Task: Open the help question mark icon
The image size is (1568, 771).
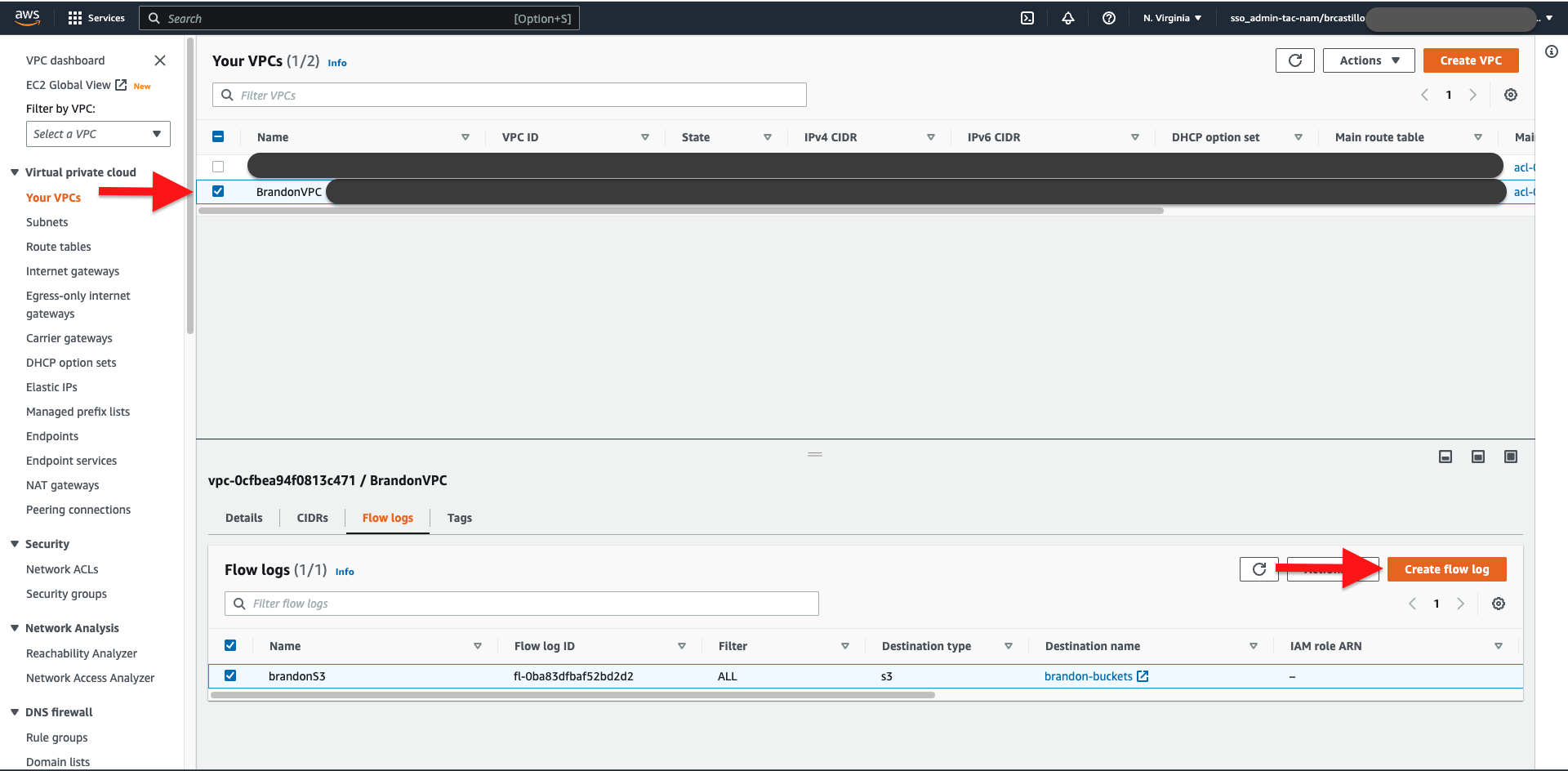Action: (1109, 17)
